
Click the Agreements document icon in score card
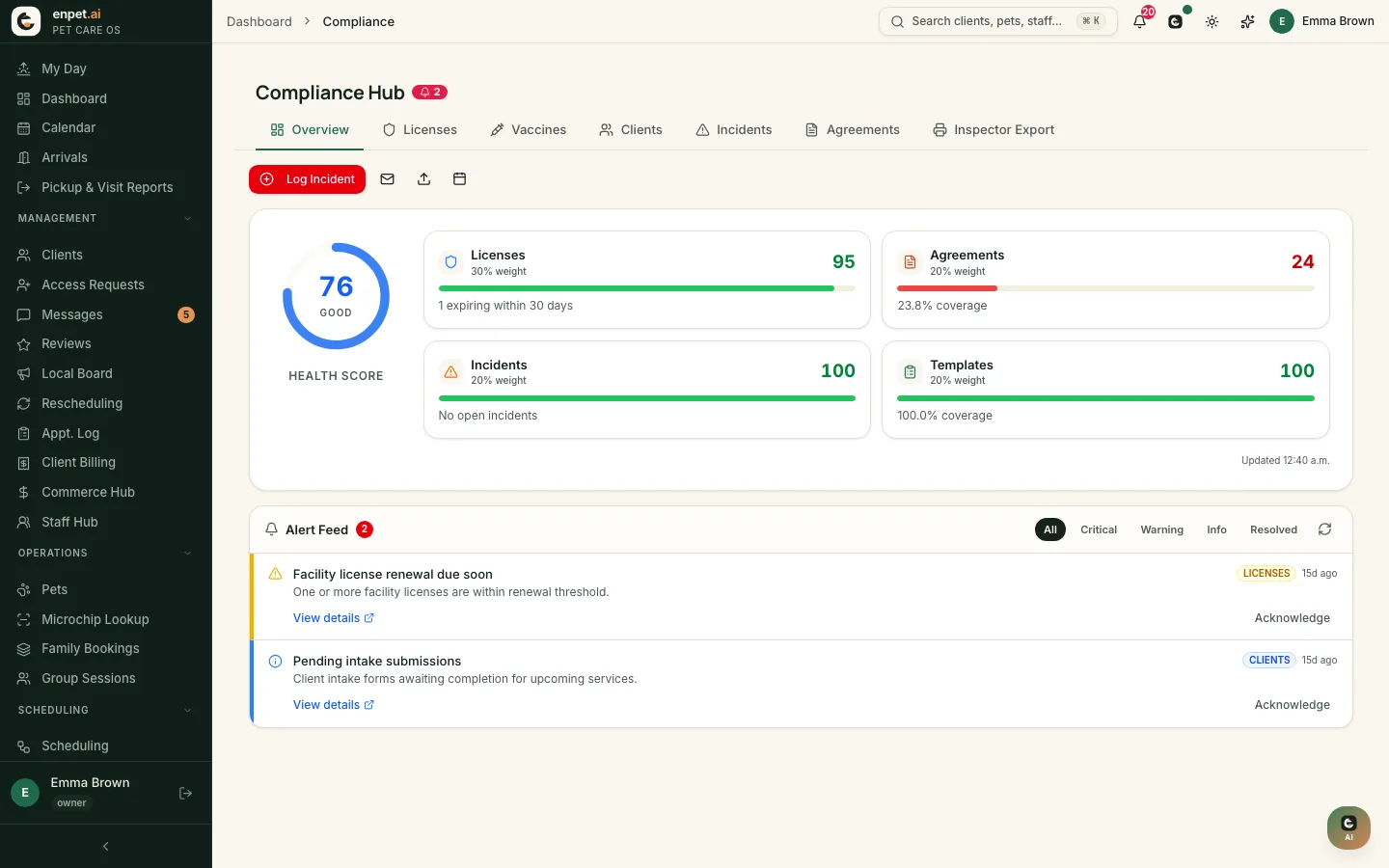pos(910,262)
